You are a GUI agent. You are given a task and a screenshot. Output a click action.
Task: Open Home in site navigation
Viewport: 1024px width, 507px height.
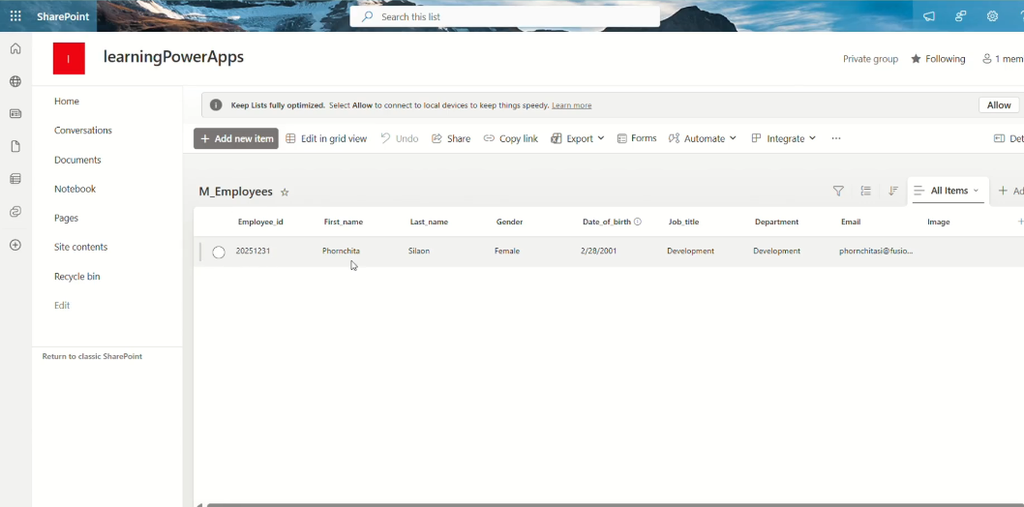click(67, 101)
